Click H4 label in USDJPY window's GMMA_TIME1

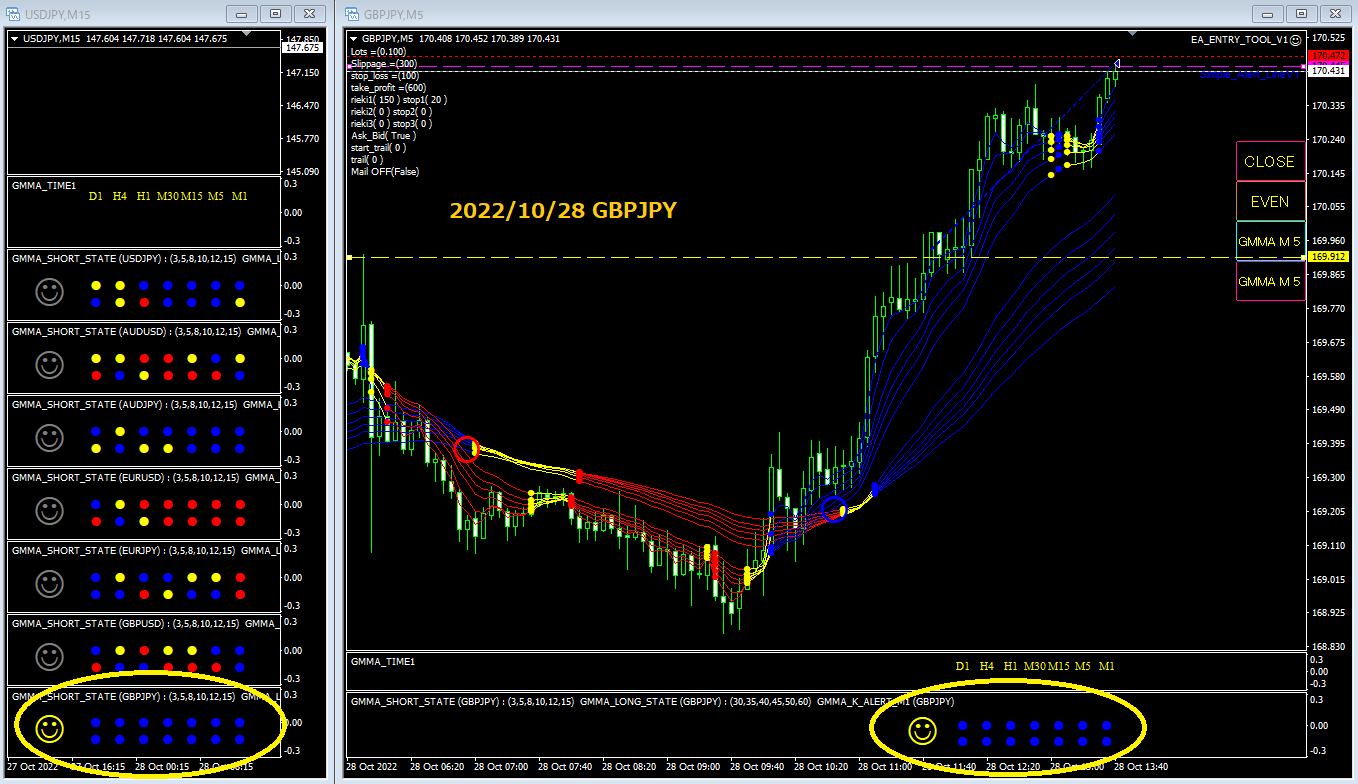(x=120, y=196)
